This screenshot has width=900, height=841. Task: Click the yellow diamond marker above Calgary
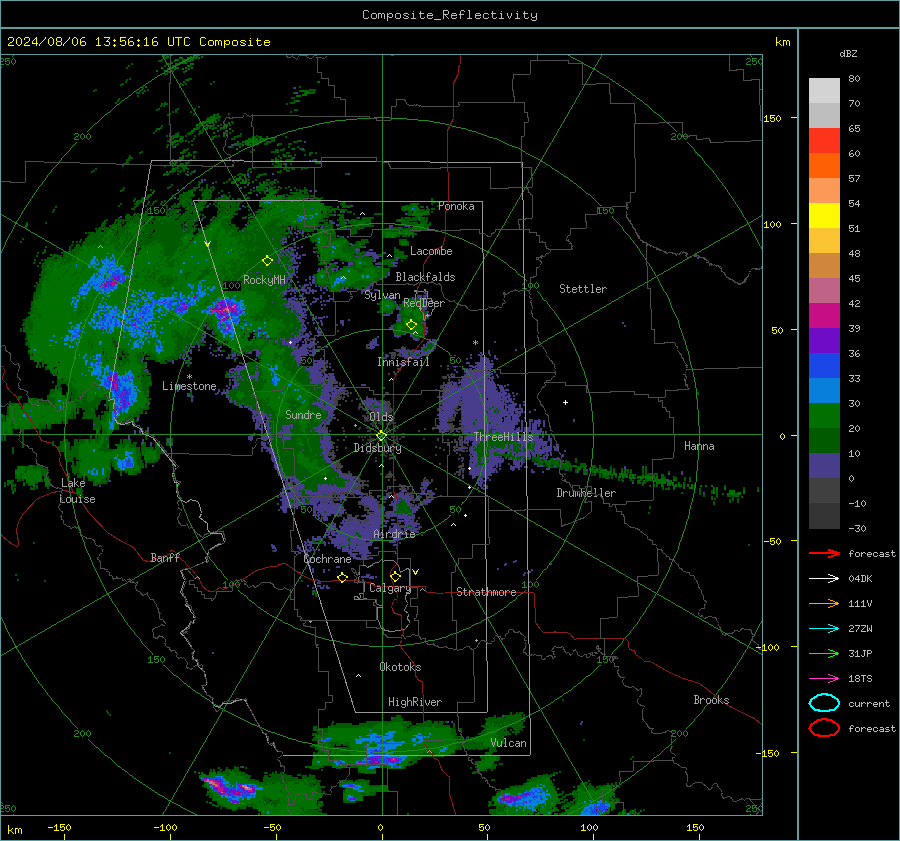pos(395,576)
